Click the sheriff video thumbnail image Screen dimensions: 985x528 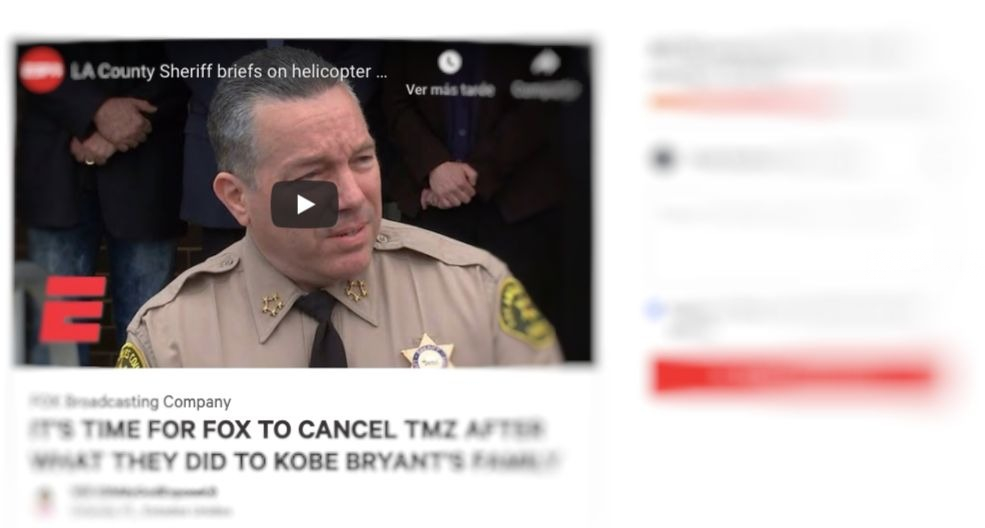pyautogui.click(x=303, y=204)
